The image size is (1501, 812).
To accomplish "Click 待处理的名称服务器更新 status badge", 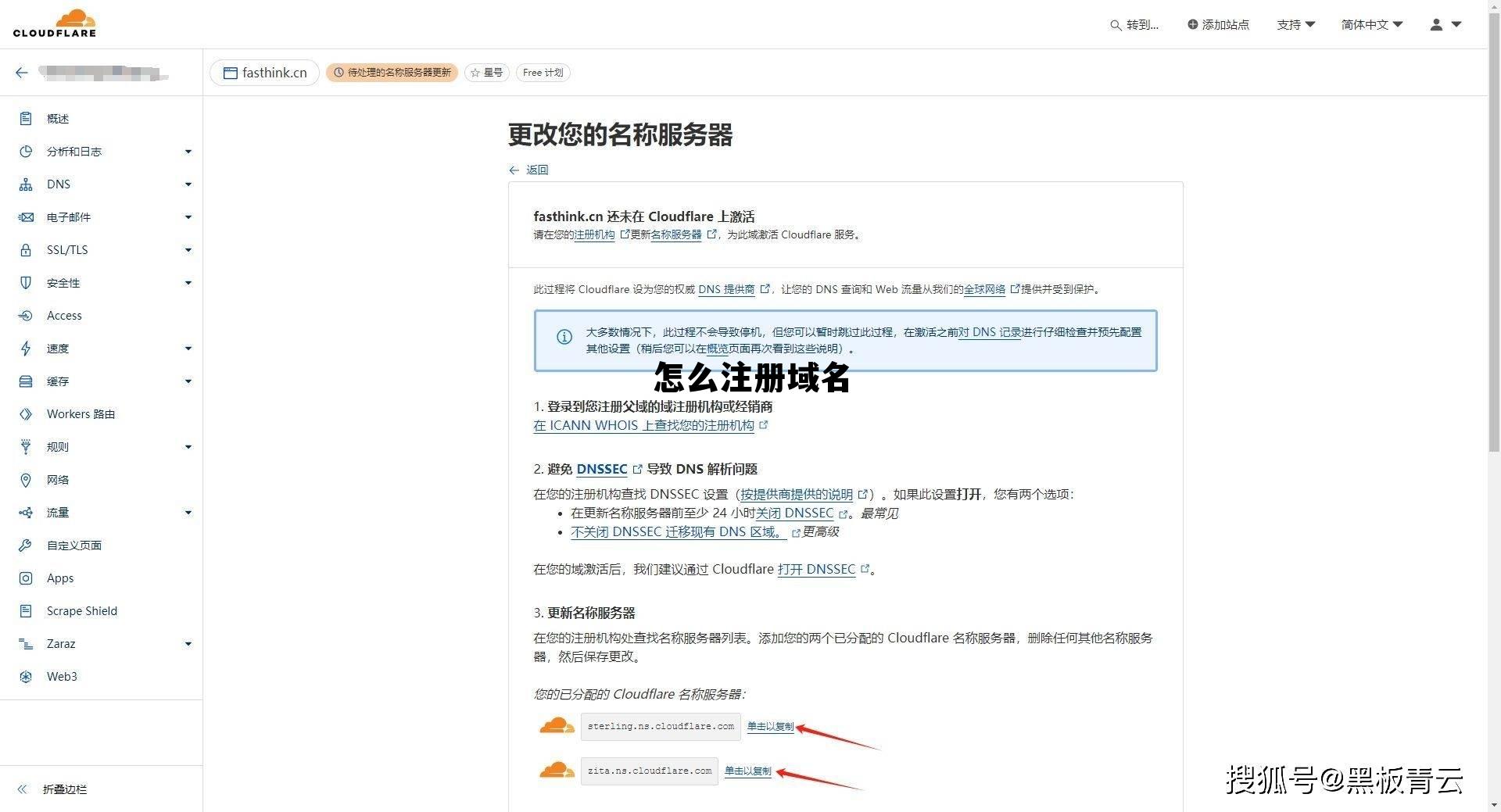I will [392, 73].
